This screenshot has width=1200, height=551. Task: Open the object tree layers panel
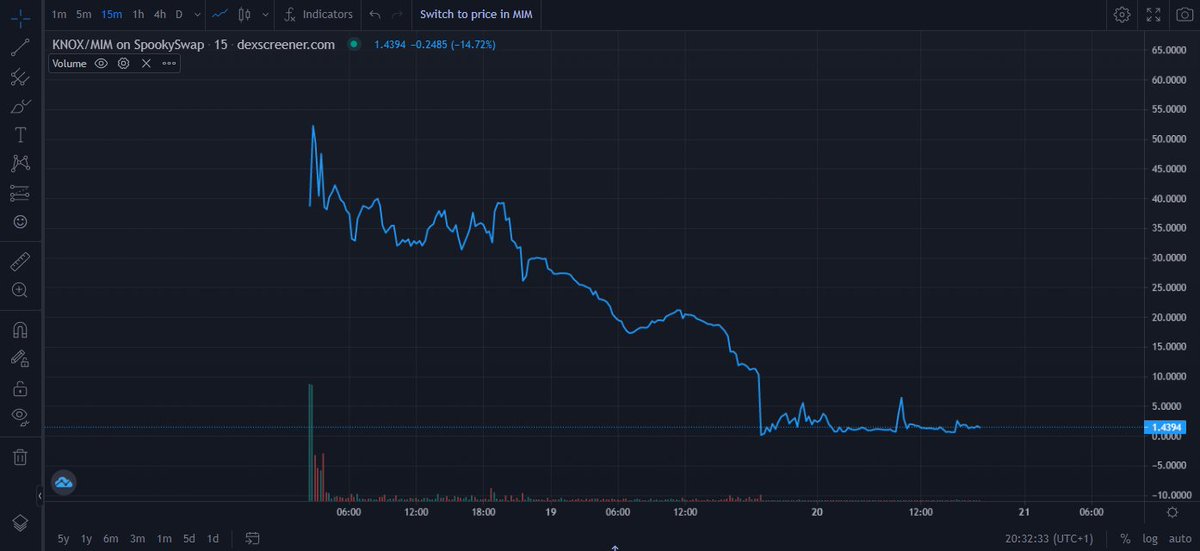[x=19, y=522]
